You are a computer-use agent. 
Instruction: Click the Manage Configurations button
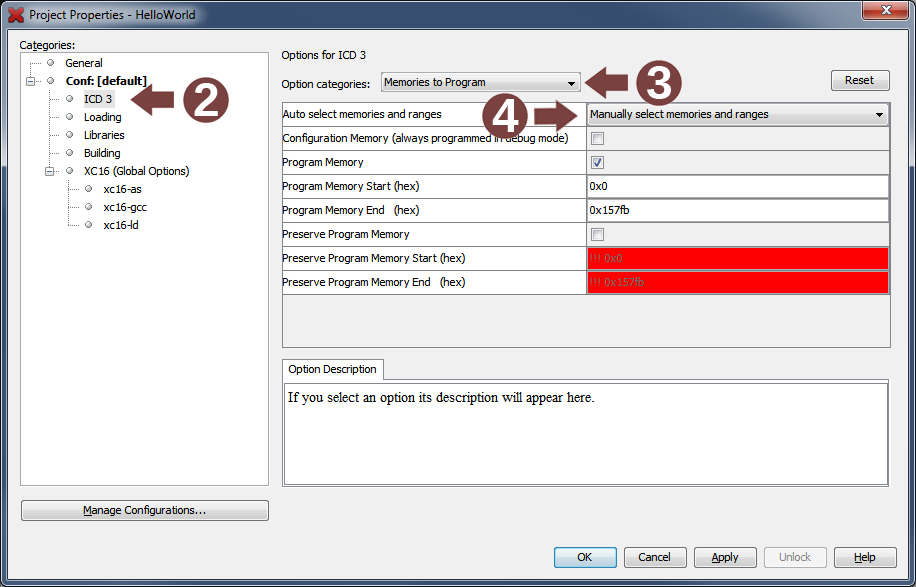coord(144,510)
